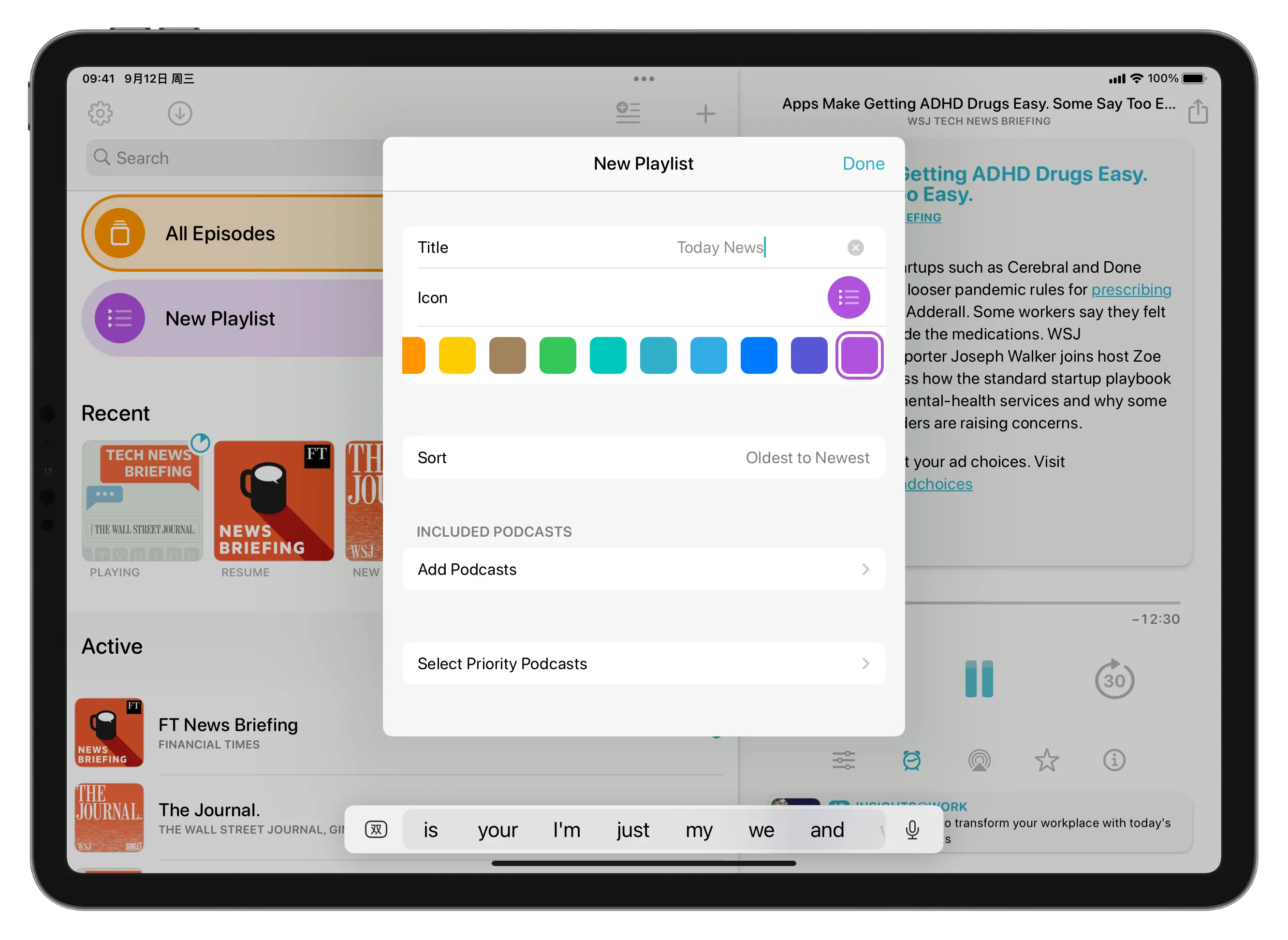Tap the All Episodes orange icon

pyautogui.click(x=119, y=233)
